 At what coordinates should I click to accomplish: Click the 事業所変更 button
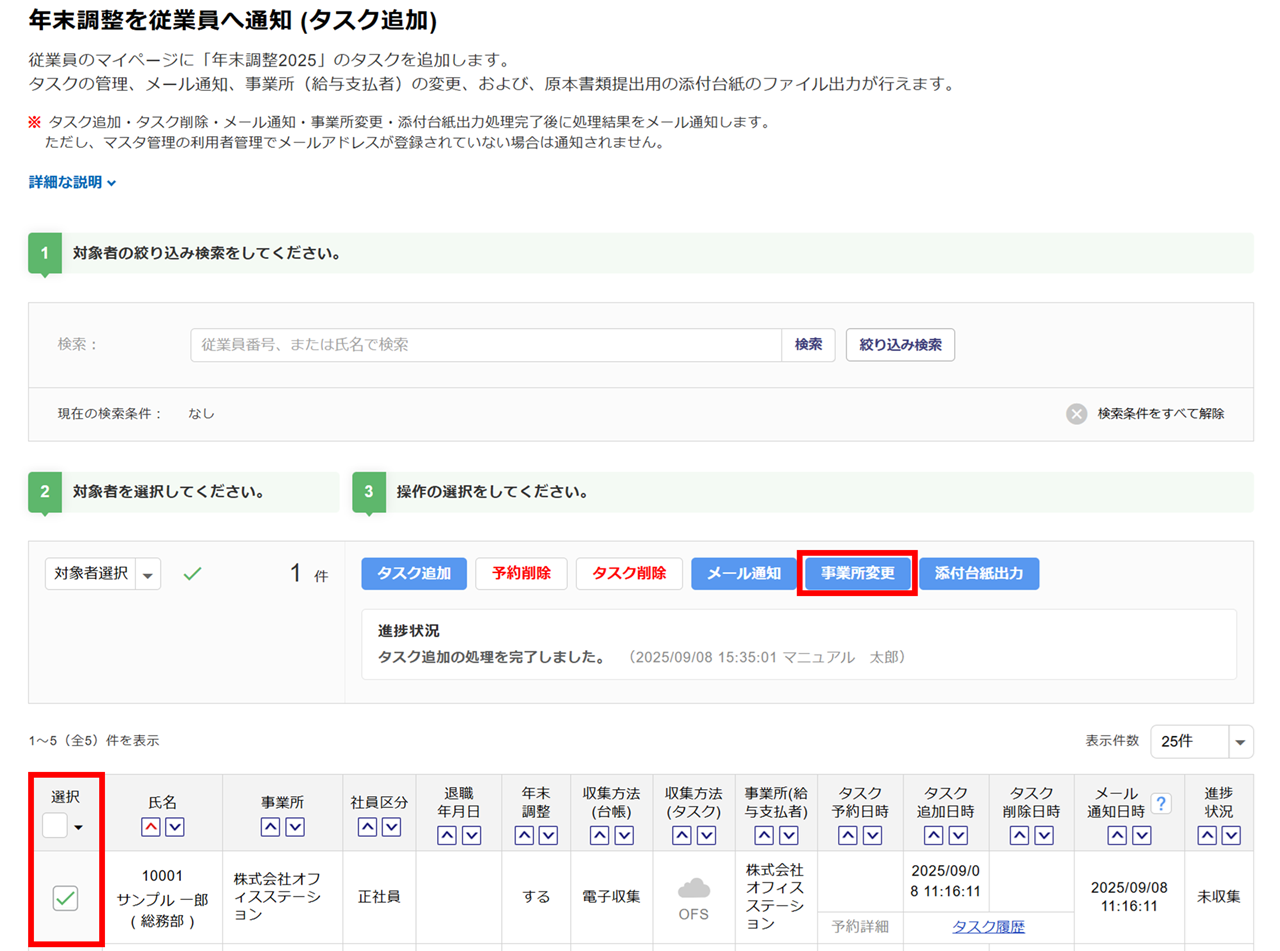(x=857, y=574)
